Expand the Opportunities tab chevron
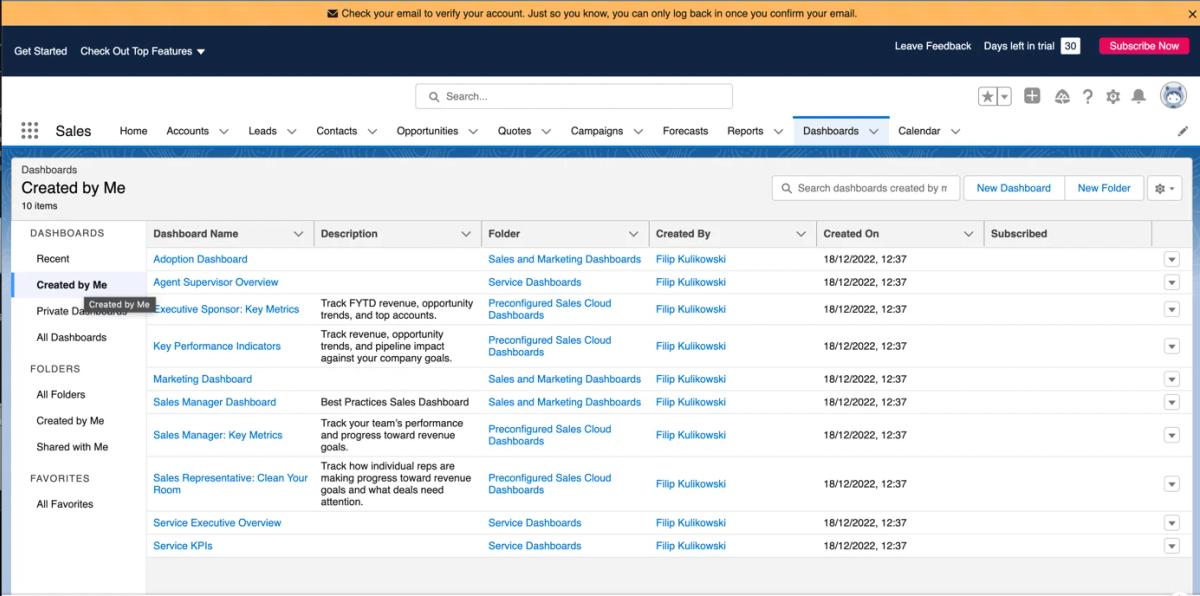 (x=473, y=131)
